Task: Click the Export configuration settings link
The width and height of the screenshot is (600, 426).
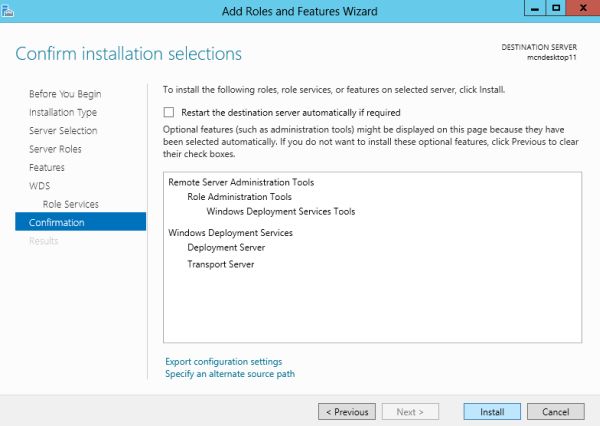Action: (x=223, y=362)
